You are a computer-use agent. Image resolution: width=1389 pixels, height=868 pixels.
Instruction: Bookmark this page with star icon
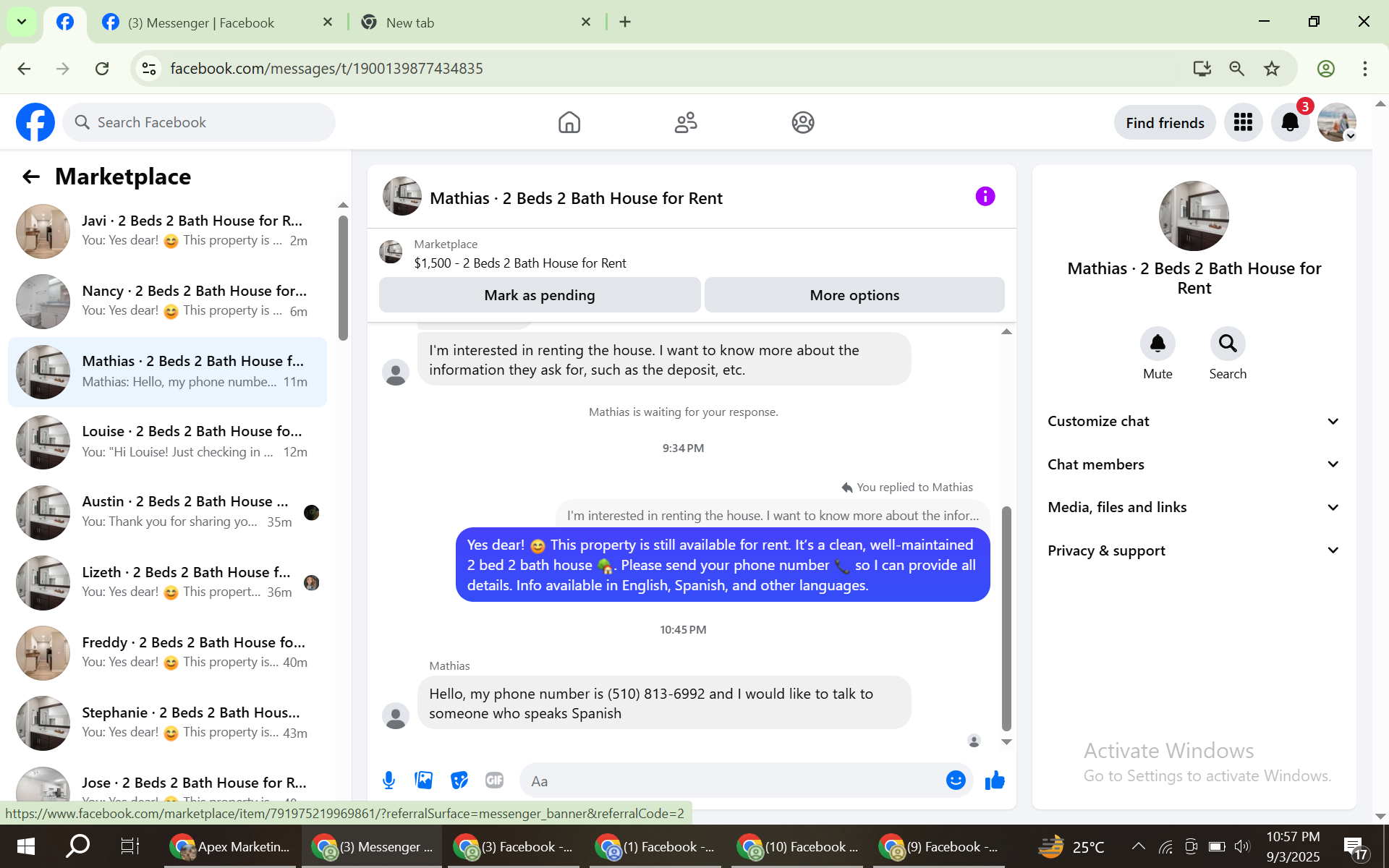[1272, 69]
